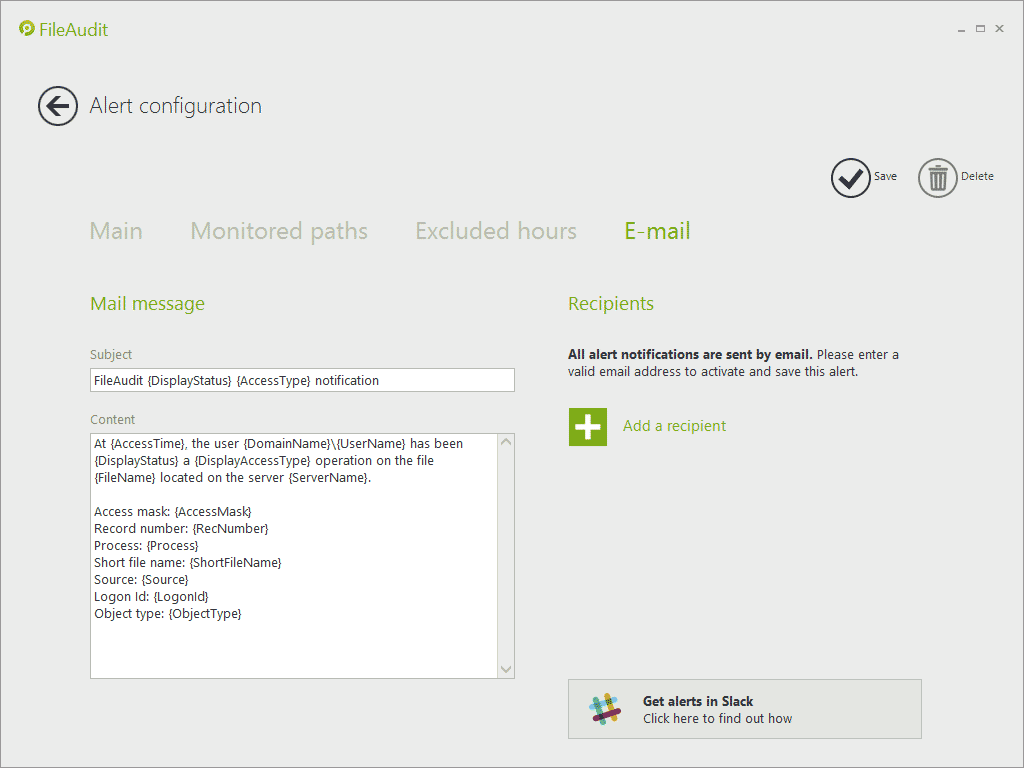
Task: Switch to the Main tab
Action: tap(116, 231)
